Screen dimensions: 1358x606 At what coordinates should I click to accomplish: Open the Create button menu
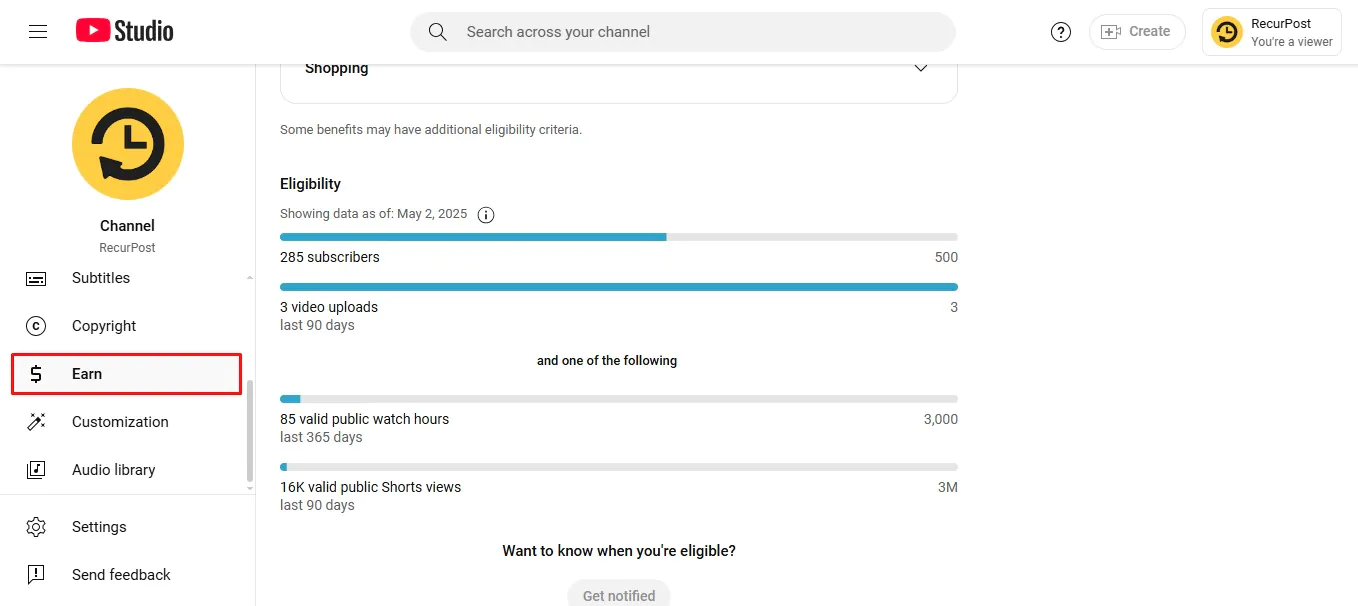click(x=1136, y=32)
